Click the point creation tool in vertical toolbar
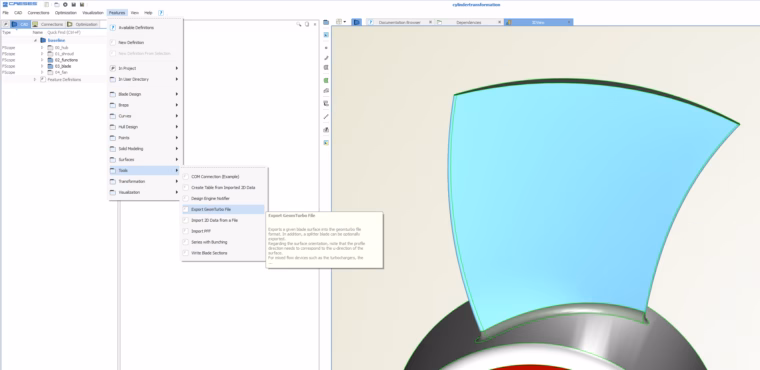The height and width of the screenshot is (370, 760). pyautogui.click(x=326, y=48)
